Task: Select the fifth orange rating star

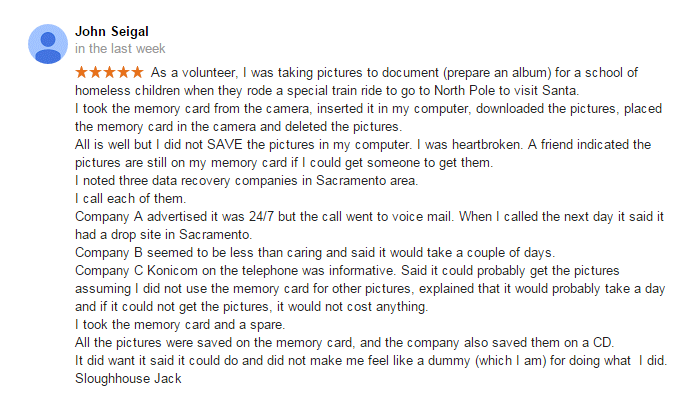Action: pos(137,72)
